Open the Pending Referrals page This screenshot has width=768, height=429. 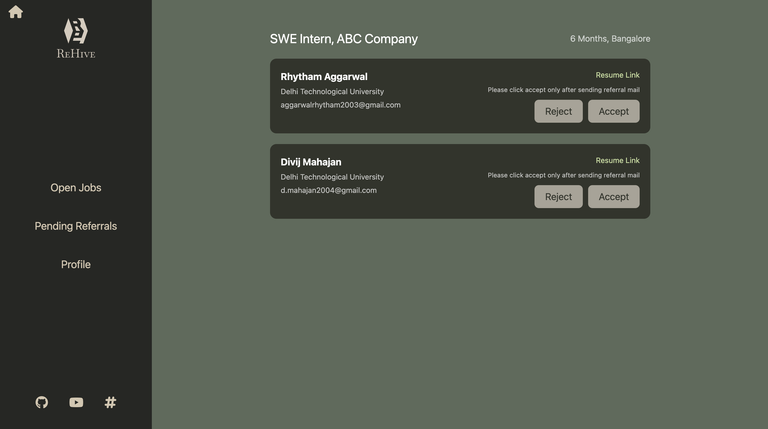[76, 226]
